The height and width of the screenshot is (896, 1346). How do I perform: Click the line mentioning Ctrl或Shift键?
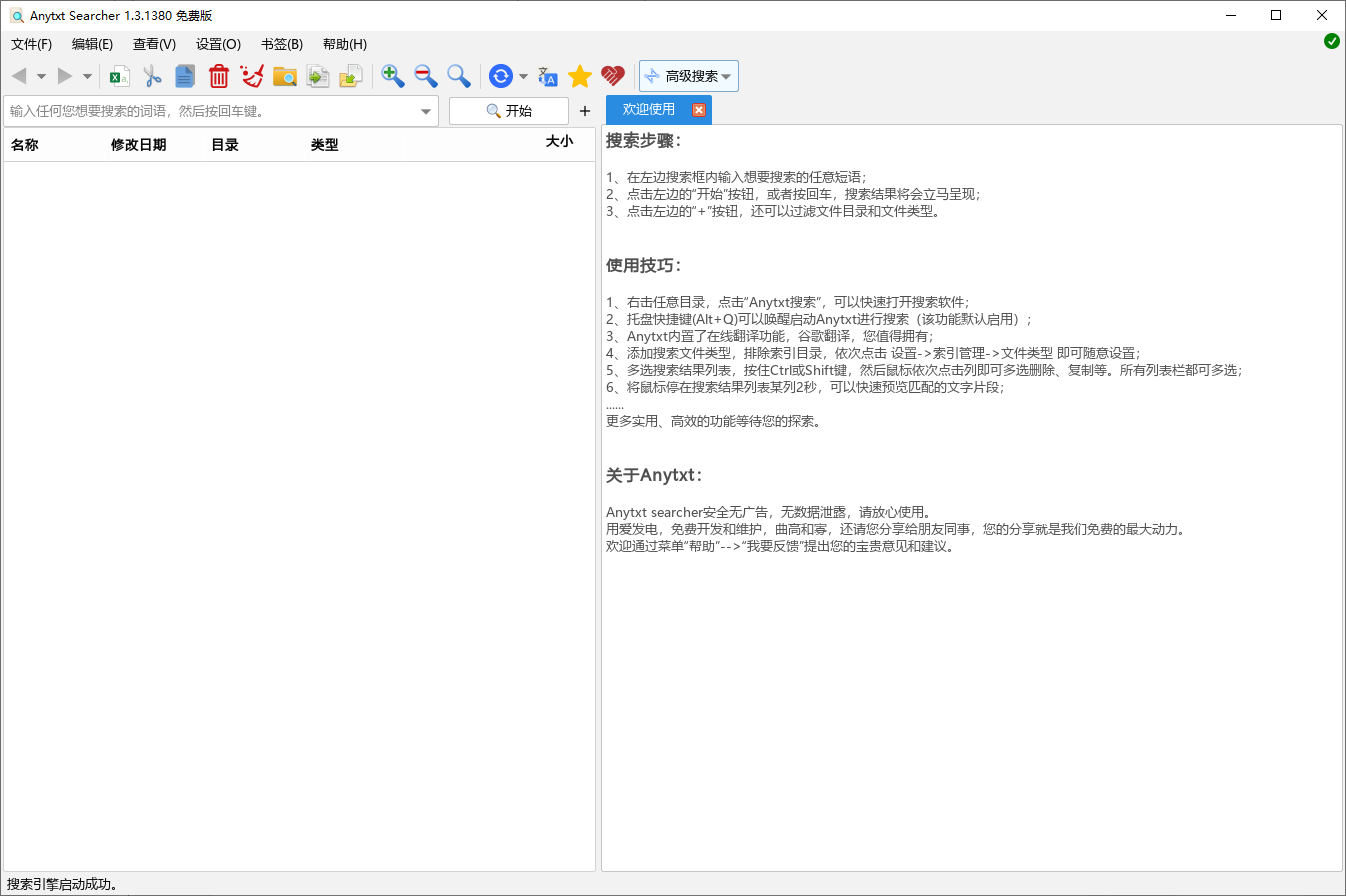tap(925, 370)
